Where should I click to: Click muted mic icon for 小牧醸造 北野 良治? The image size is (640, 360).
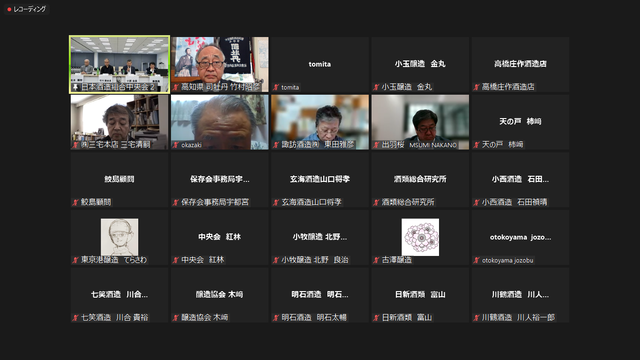pos(276,260)
